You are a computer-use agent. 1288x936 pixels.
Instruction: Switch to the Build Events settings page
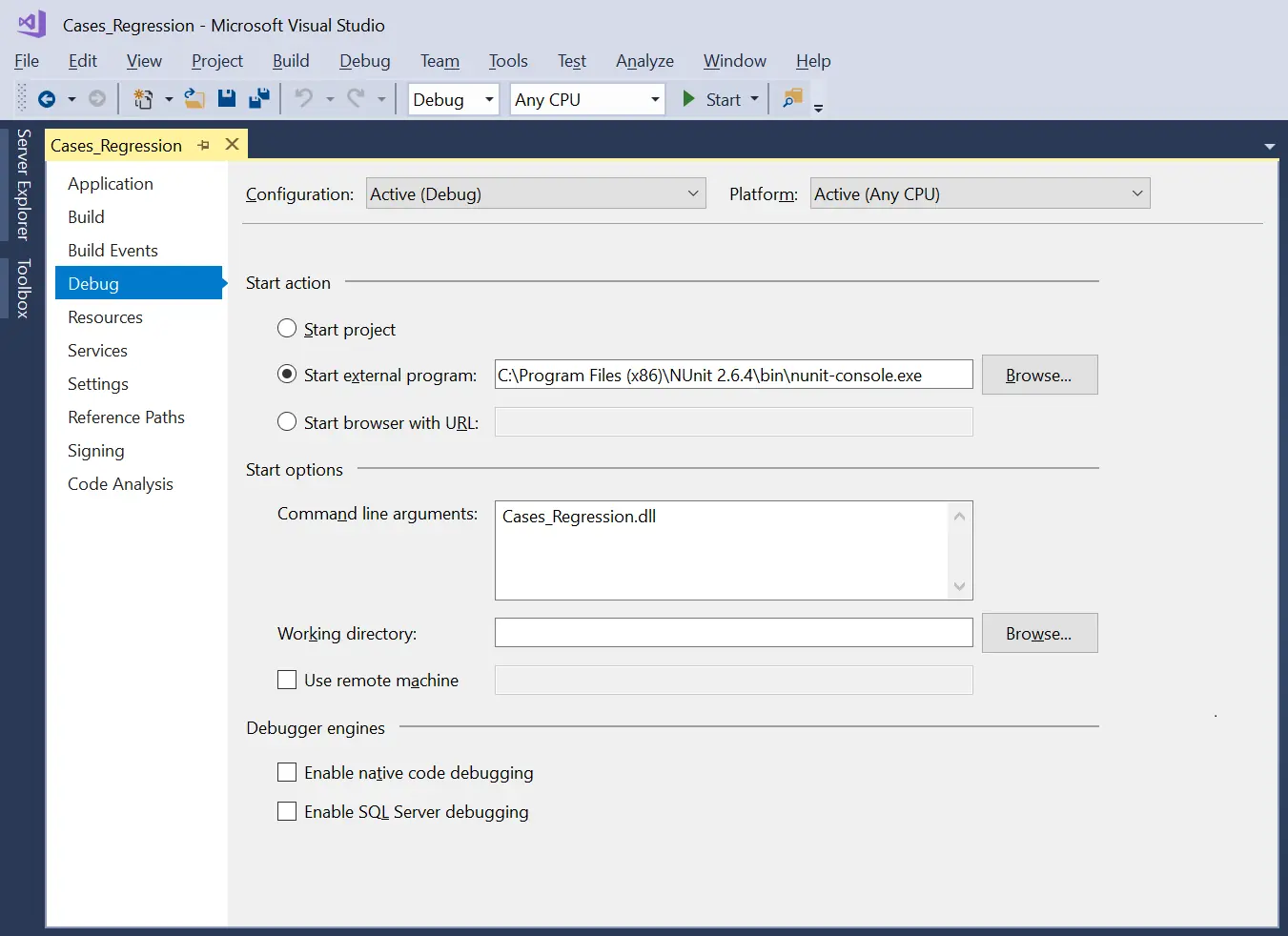point(112,250)
